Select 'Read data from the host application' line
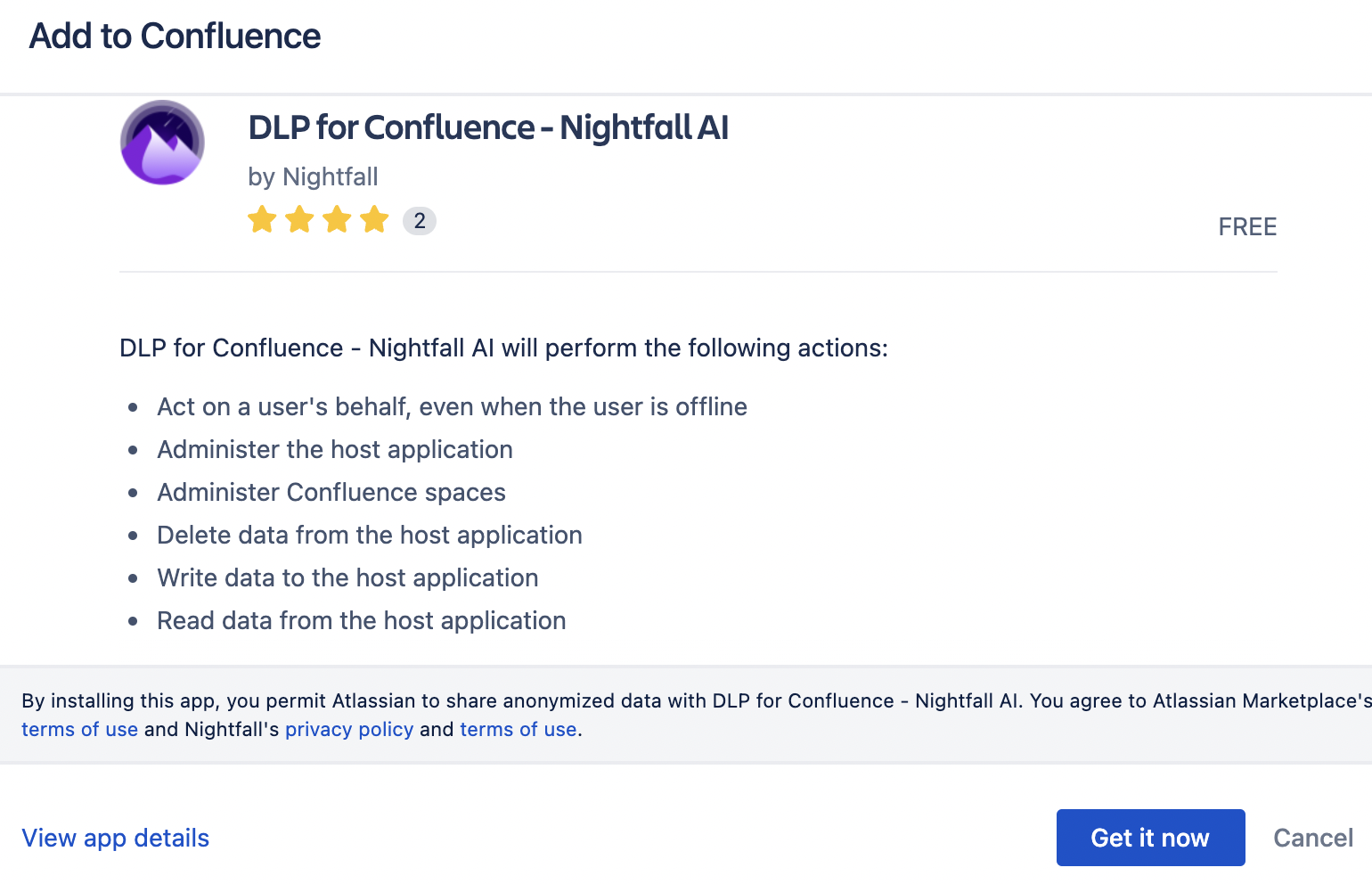 click(362, 620)
